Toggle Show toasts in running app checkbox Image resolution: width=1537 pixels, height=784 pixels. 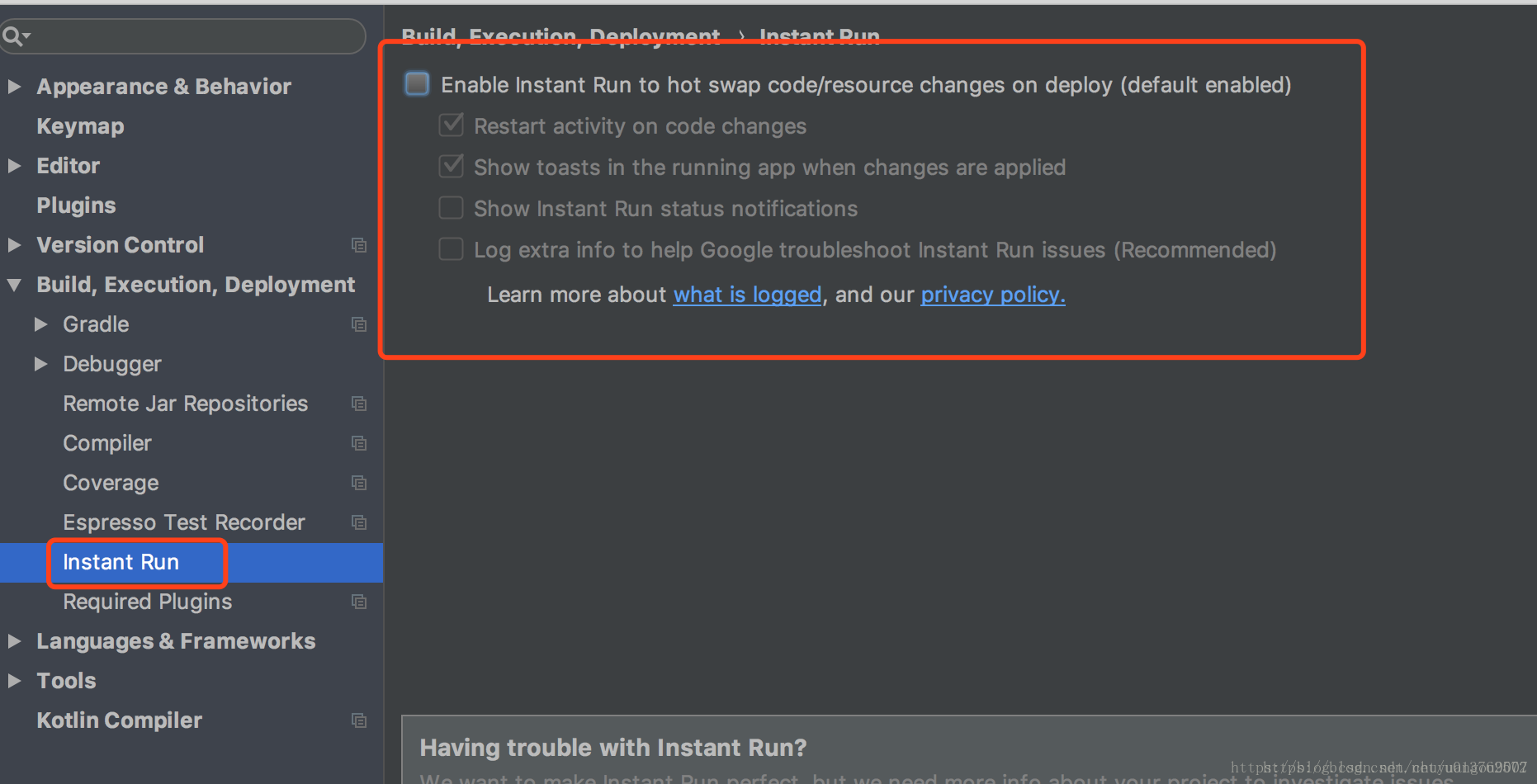click(451, 167)
